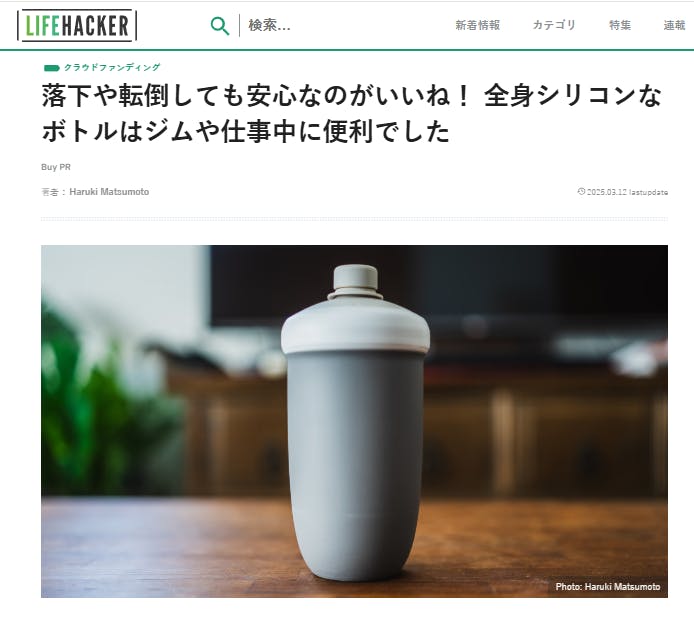The width and height of the screenshot is (694, 620).
Task: Click the article headline text
Action: (x=351, y=113)
